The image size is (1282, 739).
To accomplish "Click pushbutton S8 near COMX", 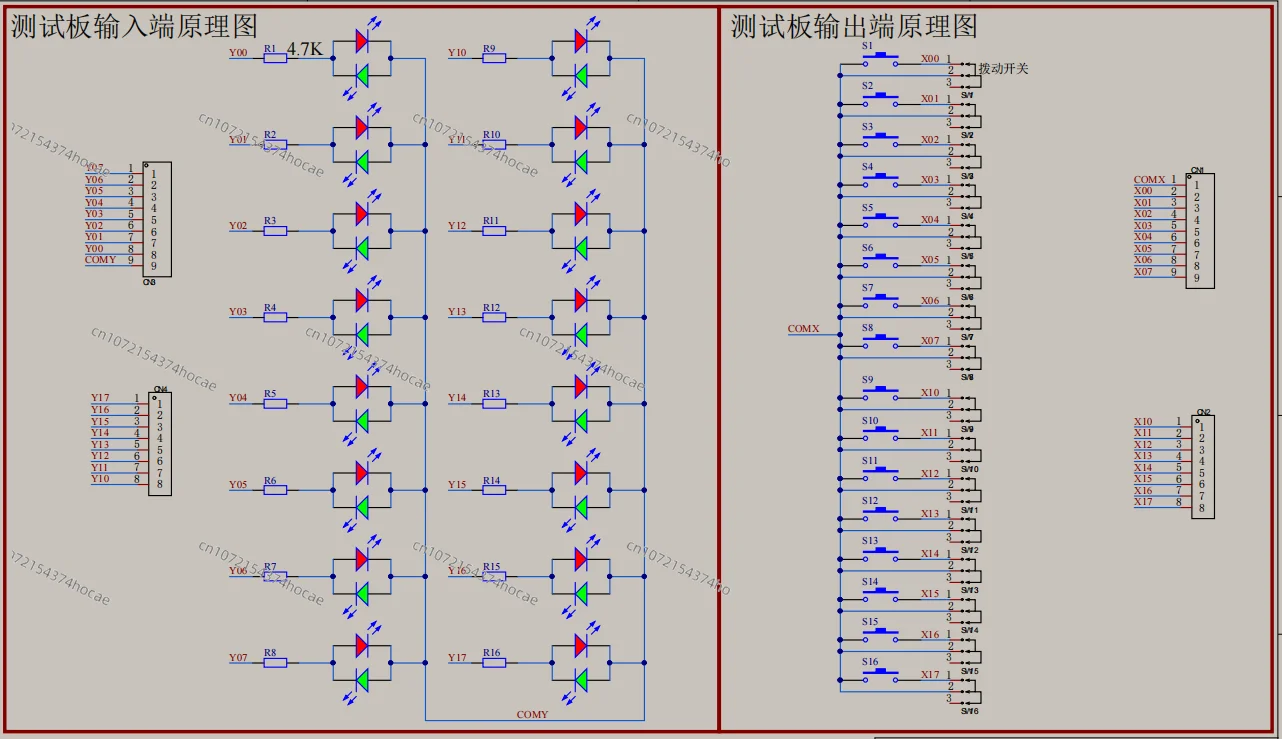I will click(881, 343).
